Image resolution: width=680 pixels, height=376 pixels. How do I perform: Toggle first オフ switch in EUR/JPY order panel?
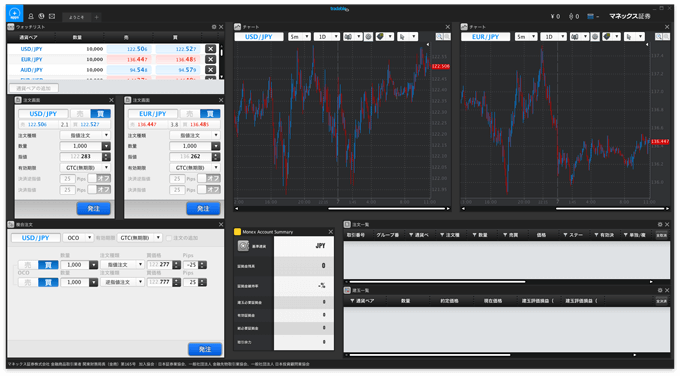click(209, 178)
